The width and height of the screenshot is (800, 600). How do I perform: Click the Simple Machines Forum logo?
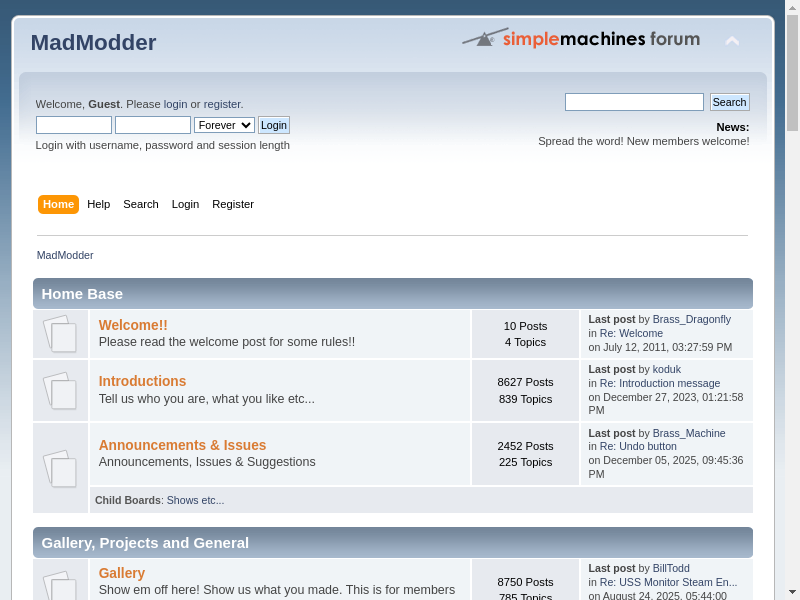pos(581,39)
